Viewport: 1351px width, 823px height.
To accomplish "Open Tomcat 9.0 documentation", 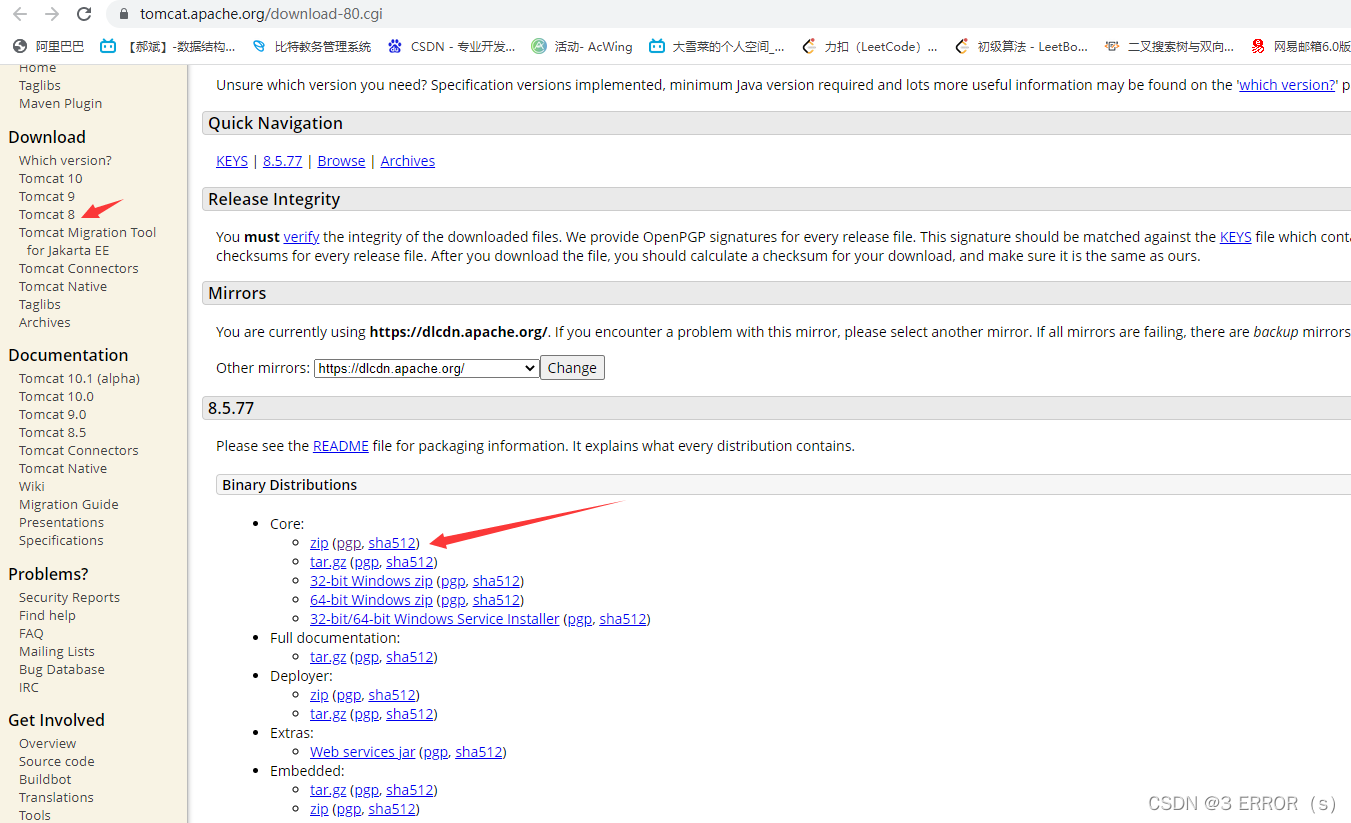I will click(x=52, y=414).
